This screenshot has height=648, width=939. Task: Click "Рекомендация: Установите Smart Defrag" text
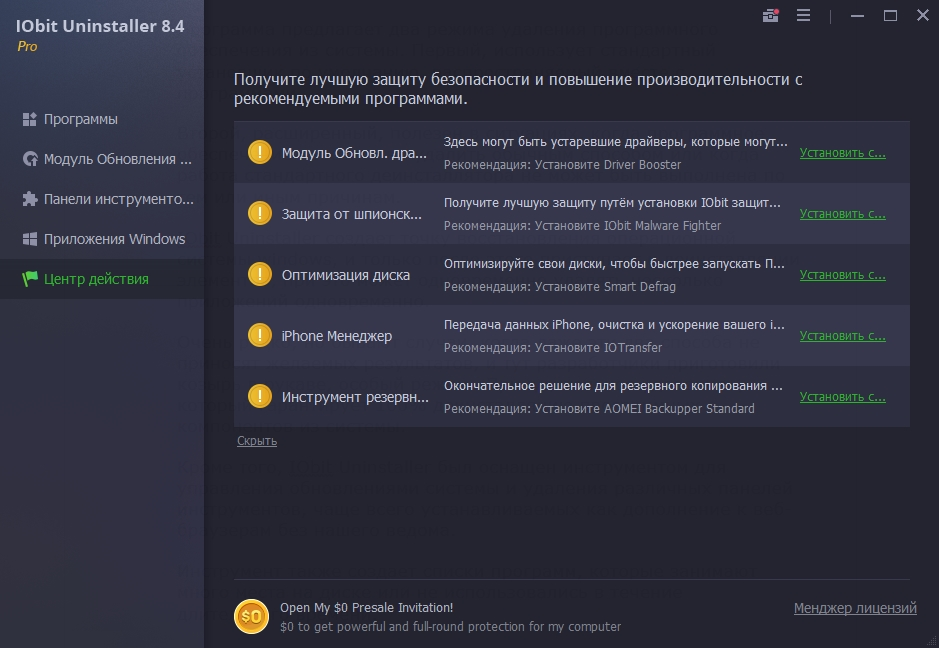[559, 287]
